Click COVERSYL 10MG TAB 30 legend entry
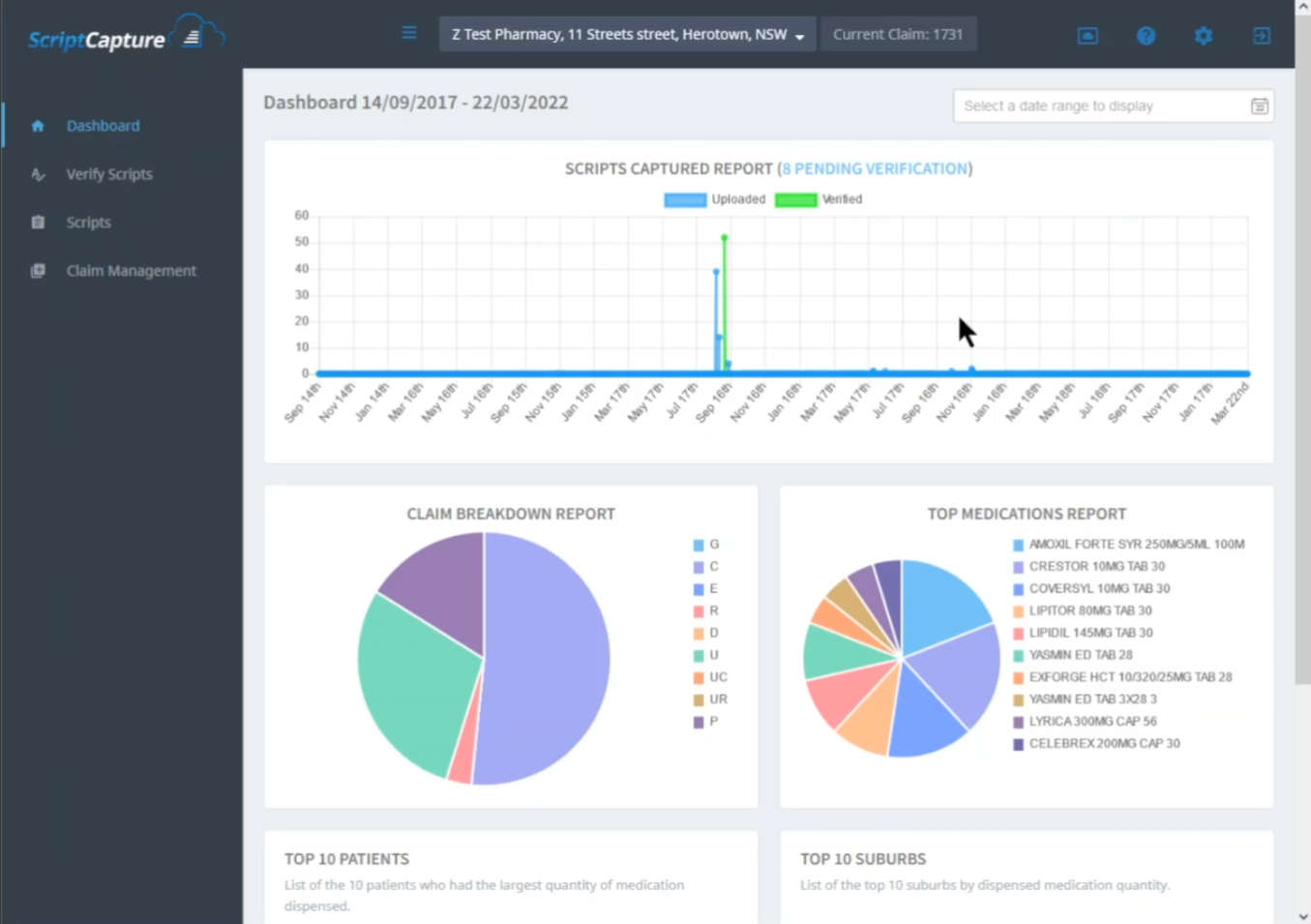The height and width of the screenshot is (924, 1311). point(1091,589)
